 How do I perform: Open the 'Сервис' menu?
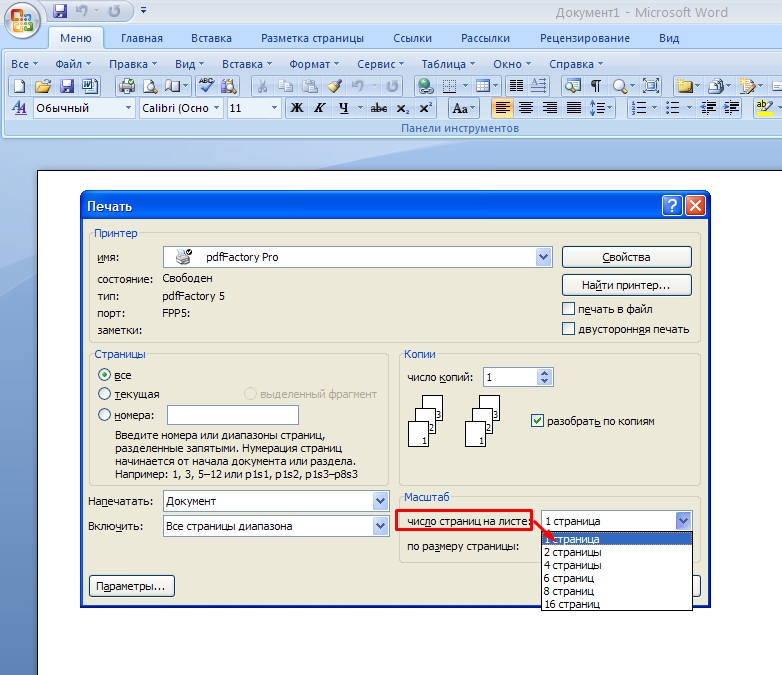coord(380,64)
